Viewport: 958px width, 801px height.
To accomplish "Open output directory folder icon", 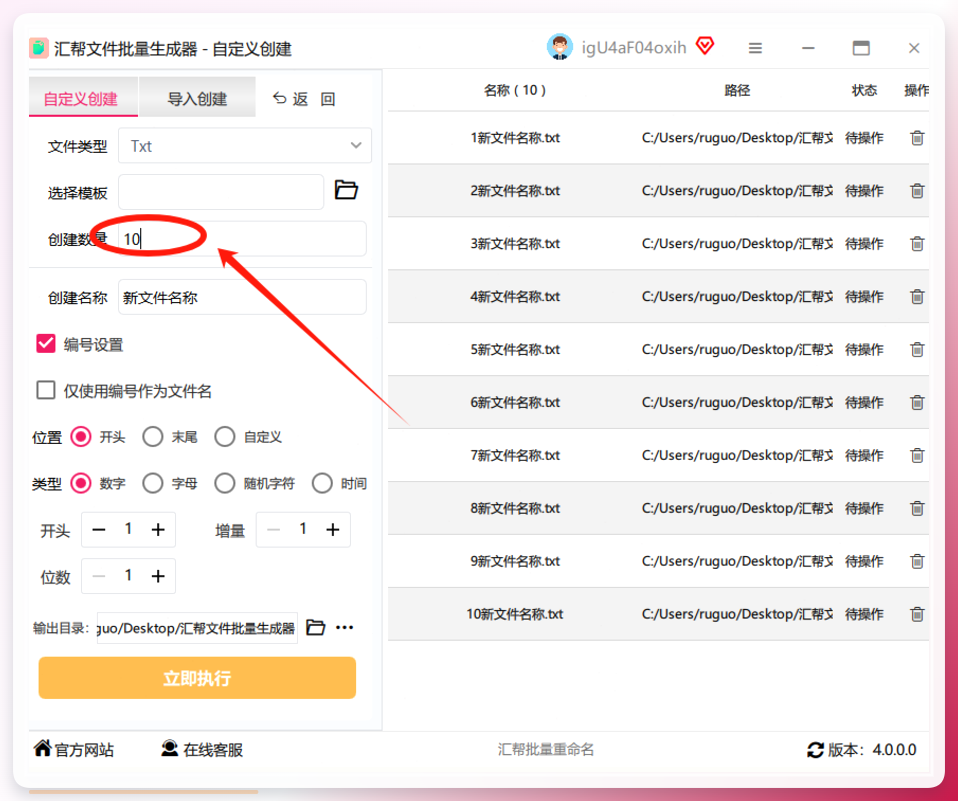I will coord(315,627).
